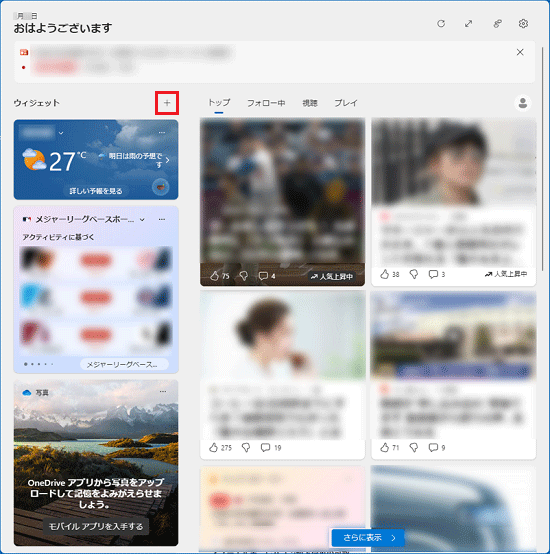Click the ウィジェット heading text
Image resolution: width=550 pixels, height=554 pixels.
point(37,103)
